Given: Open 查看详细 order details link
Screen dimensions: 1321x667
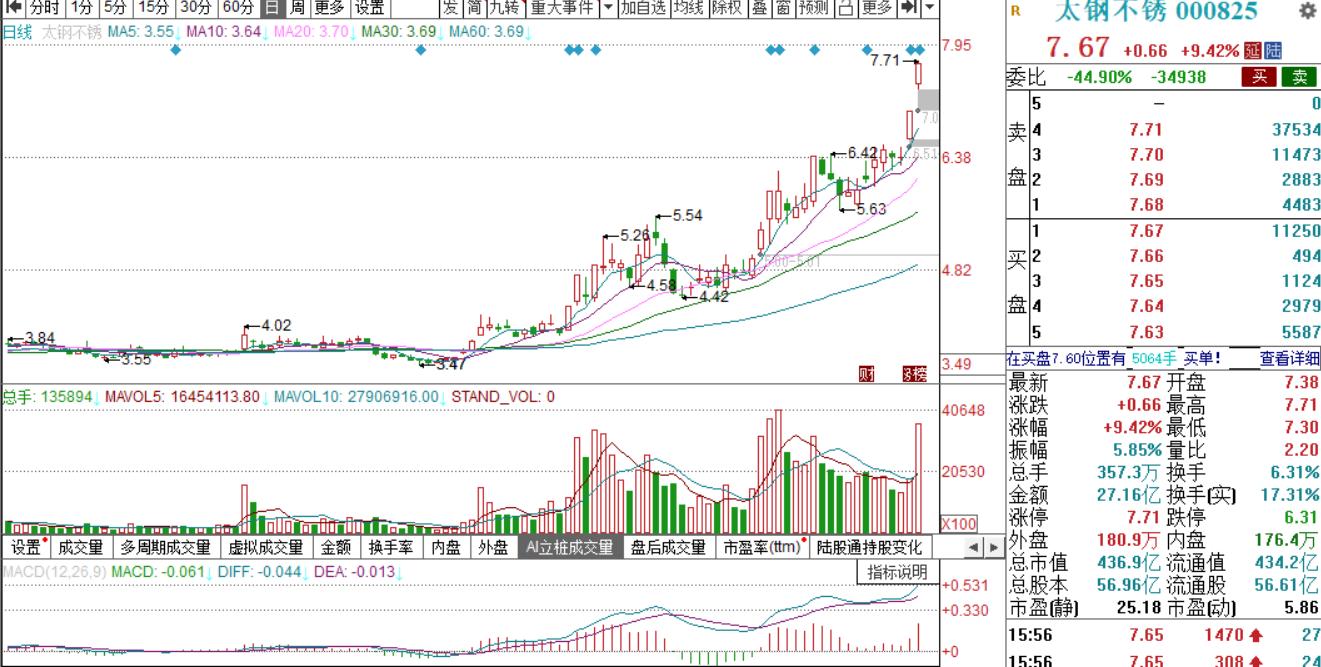Looking at the screenshot, I should pyautogui.click(x=1289, y=358).
